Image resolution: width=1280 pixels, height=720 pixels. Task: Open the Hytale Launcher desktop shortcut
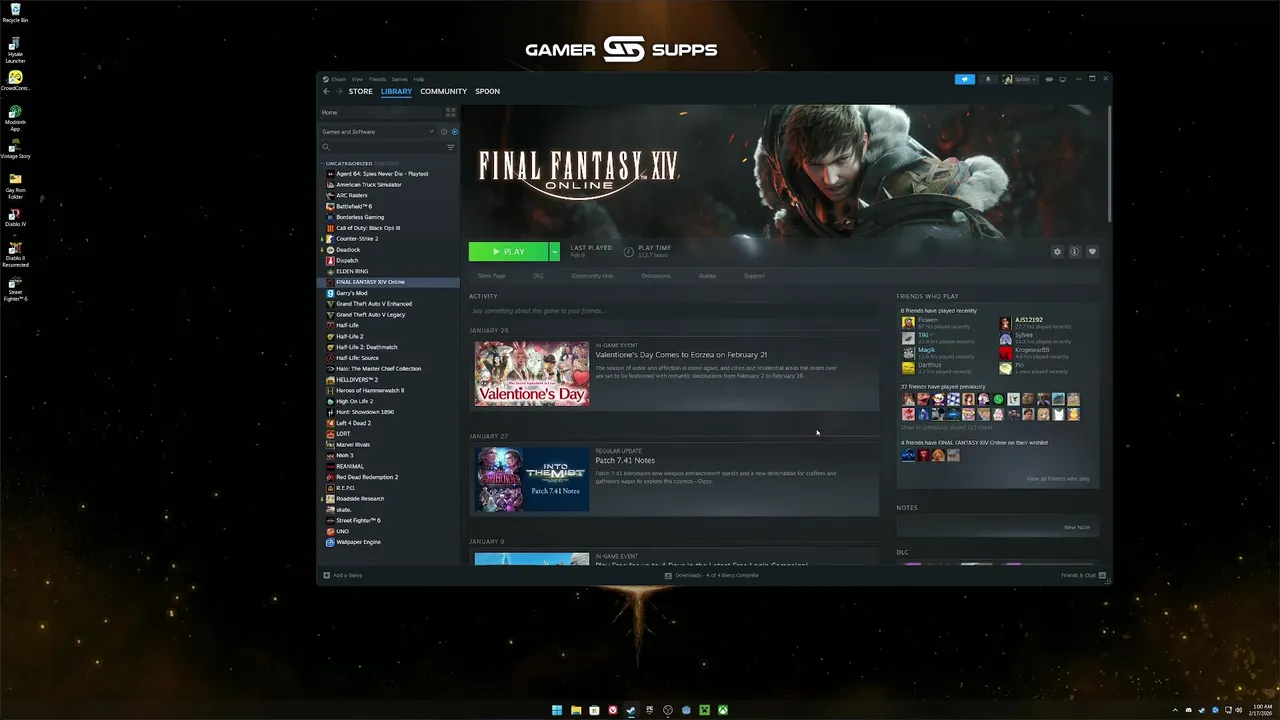(x=15, y=50)
